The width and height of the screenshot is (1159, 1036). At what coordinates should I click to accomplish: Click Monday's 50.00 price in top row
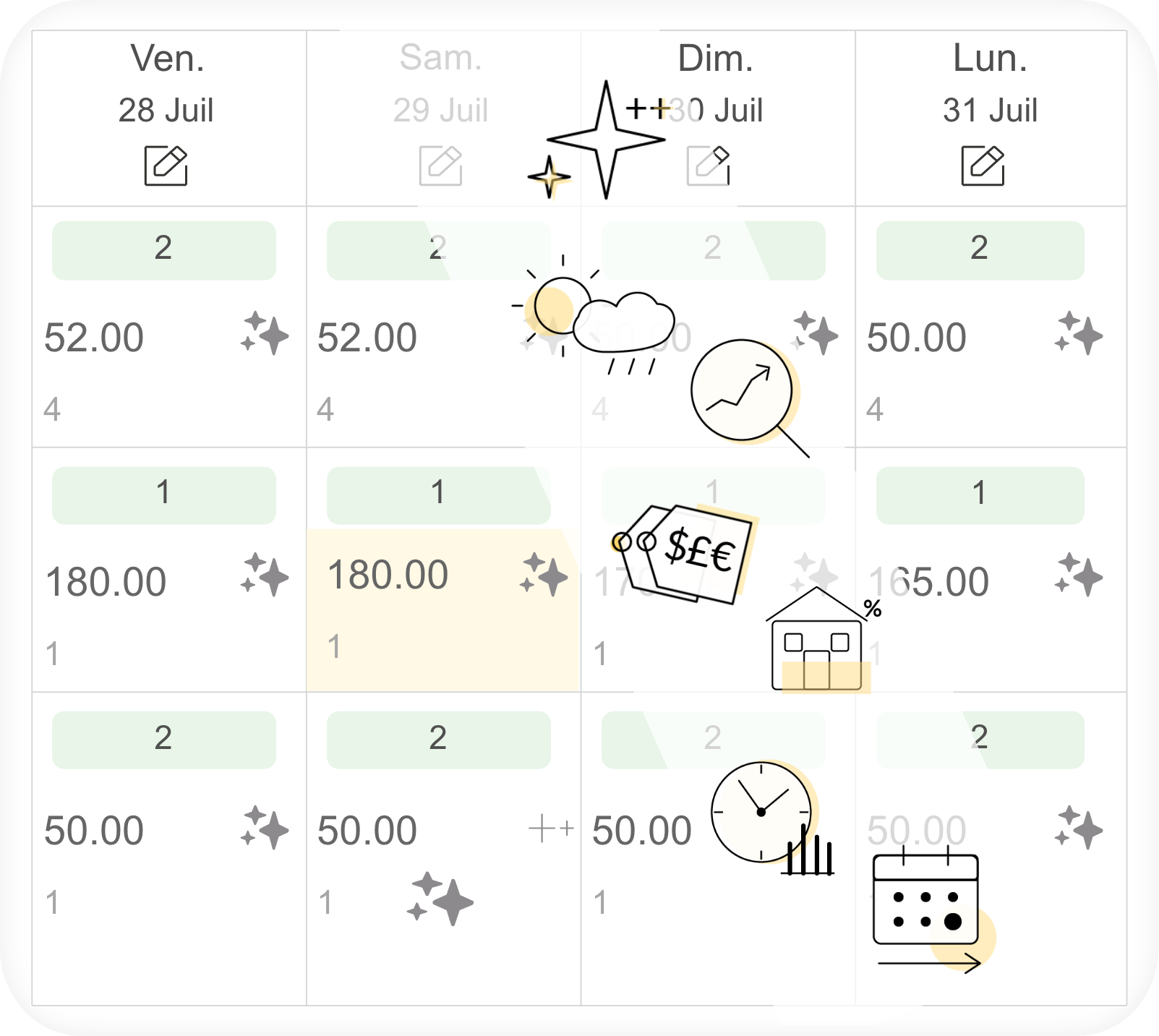(x=917, y=338)
